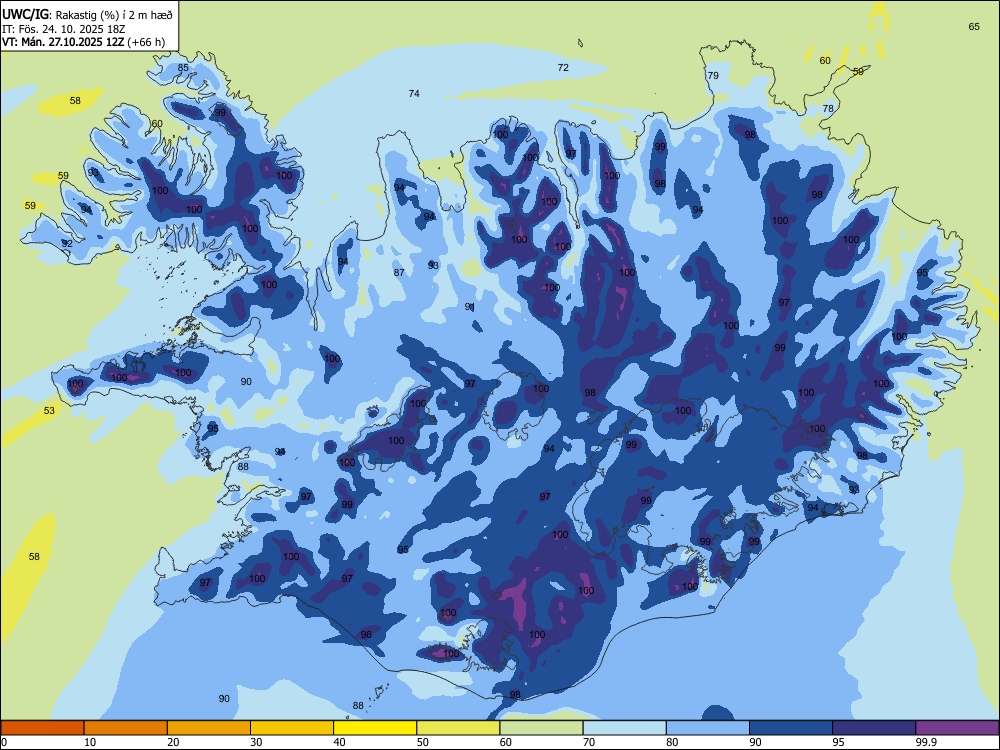
Task: Click the pale yellow 50–60 legend swatch
Action: click(458, 728)
